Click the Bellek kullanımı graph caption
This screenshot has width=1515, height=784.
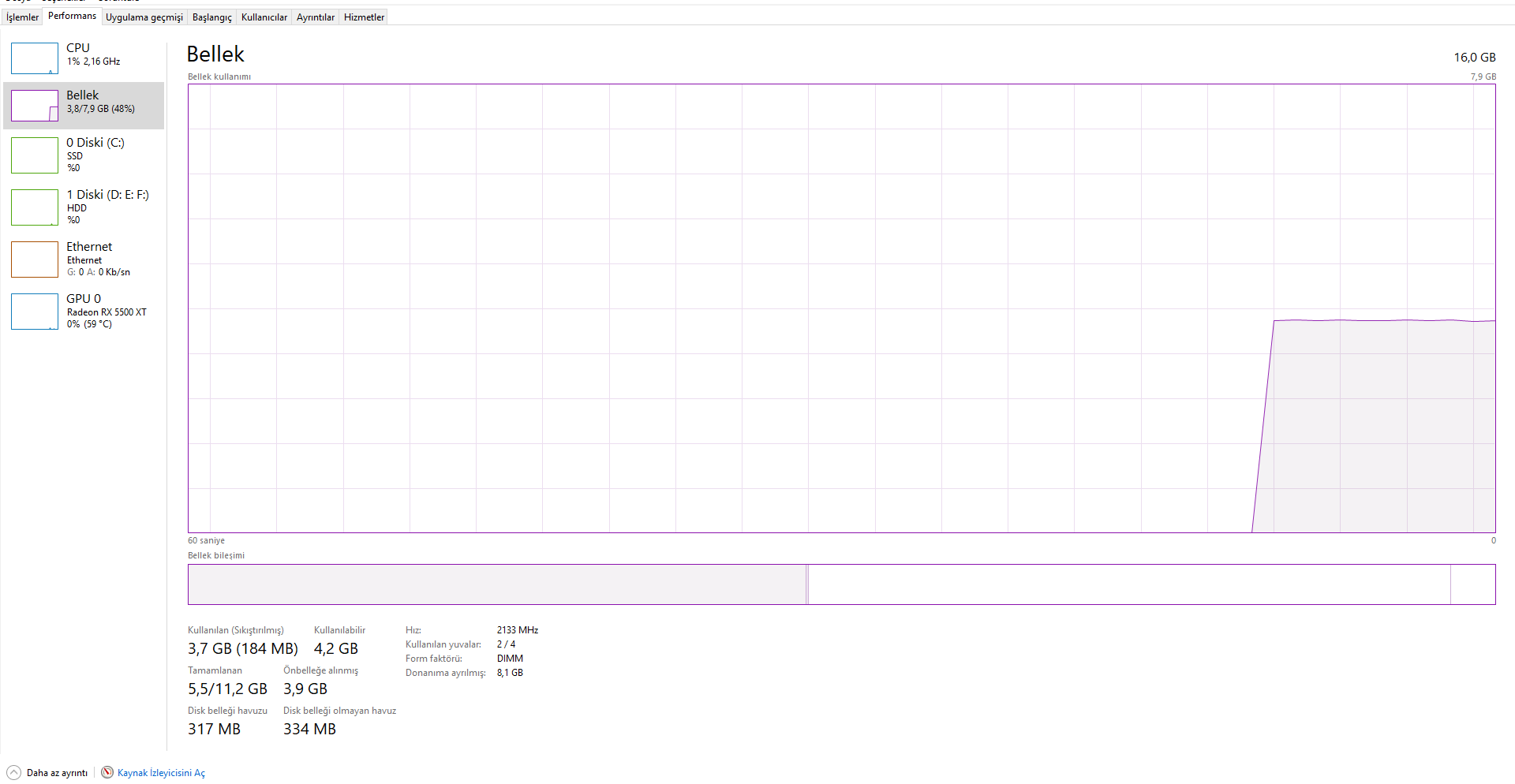pyautogui.click(x=219, y=77)
